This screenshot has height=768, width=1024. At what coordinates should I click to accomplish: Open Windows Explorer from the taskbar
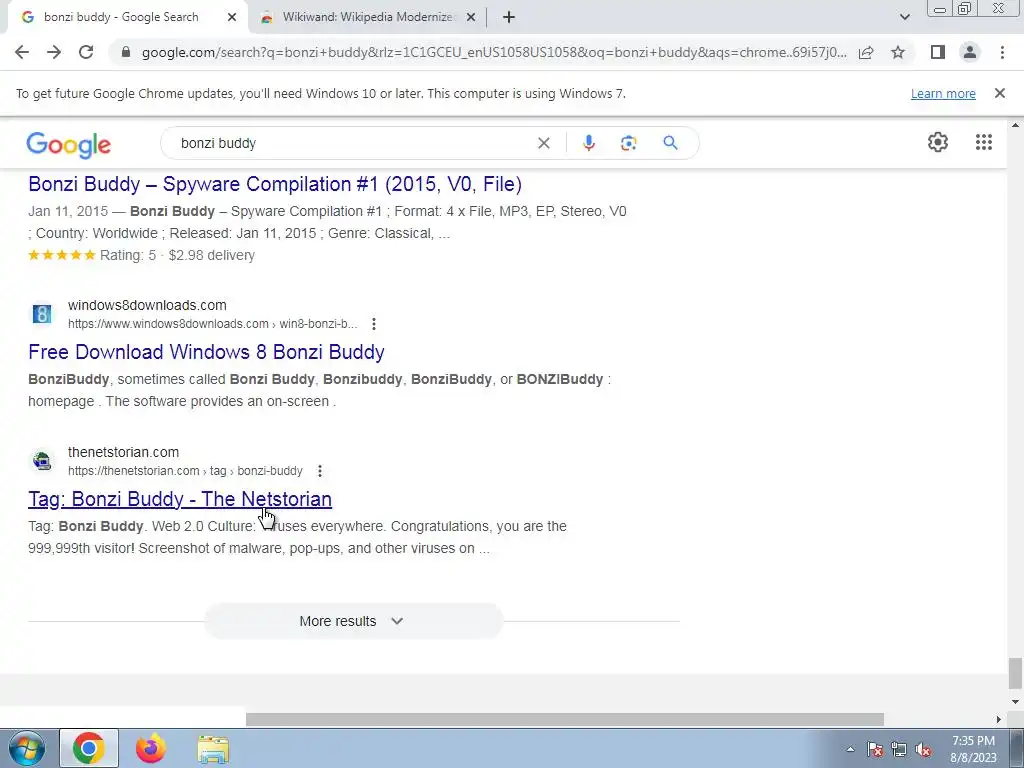point(213,749)
